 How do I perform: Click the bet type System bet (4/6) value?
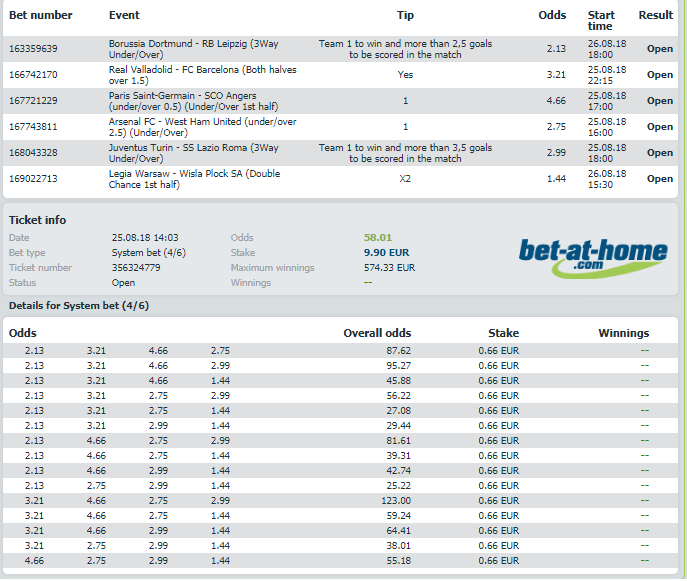point(149,253)
